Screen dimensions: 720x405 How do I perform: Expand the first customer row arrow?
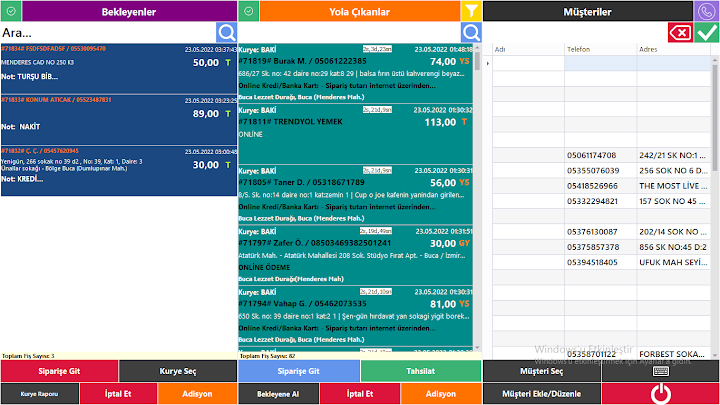pos(488,63)
